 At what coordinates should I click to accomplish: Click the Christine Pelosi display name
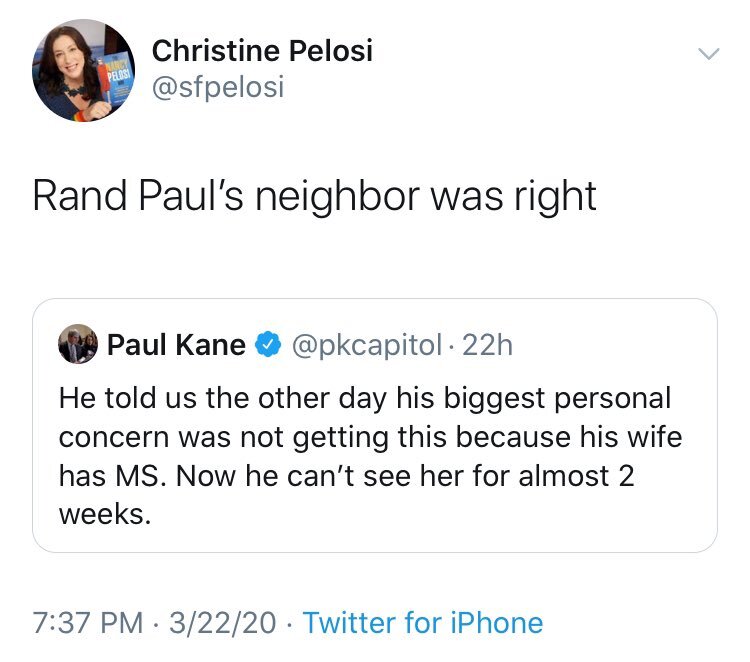tap(262, 50)
